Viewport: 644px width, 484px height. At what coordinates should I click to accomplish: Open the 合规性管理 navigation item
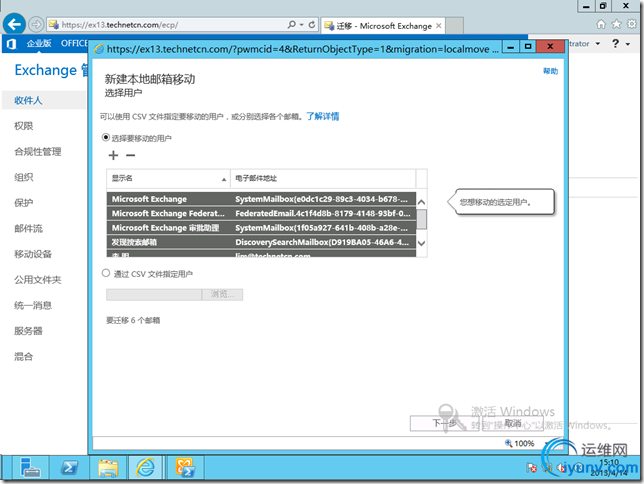pos(38,152)
